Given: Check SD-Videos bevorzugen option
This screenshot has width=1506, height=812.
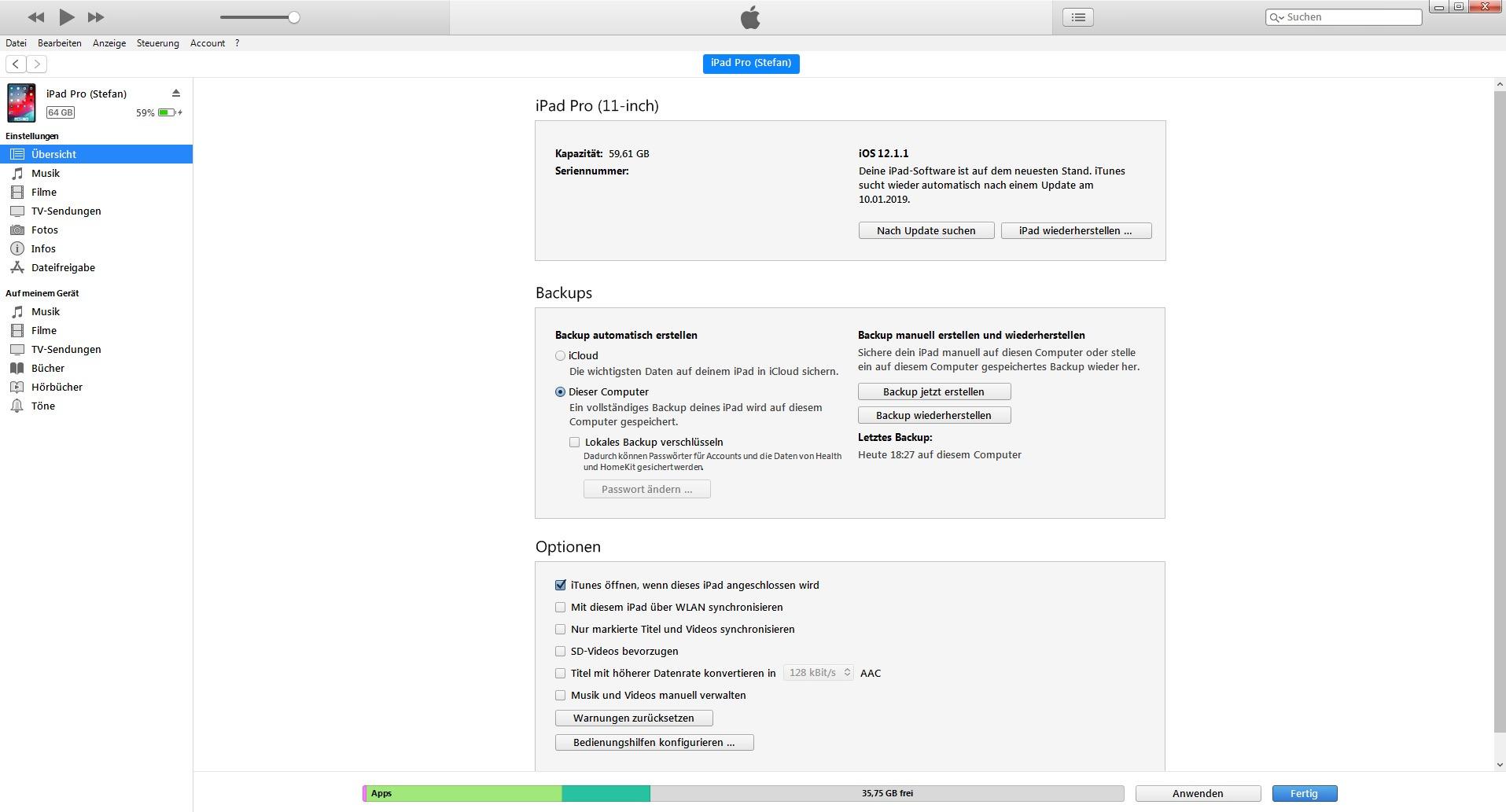Looking at the screenshot, I should [x=561, y=651].
